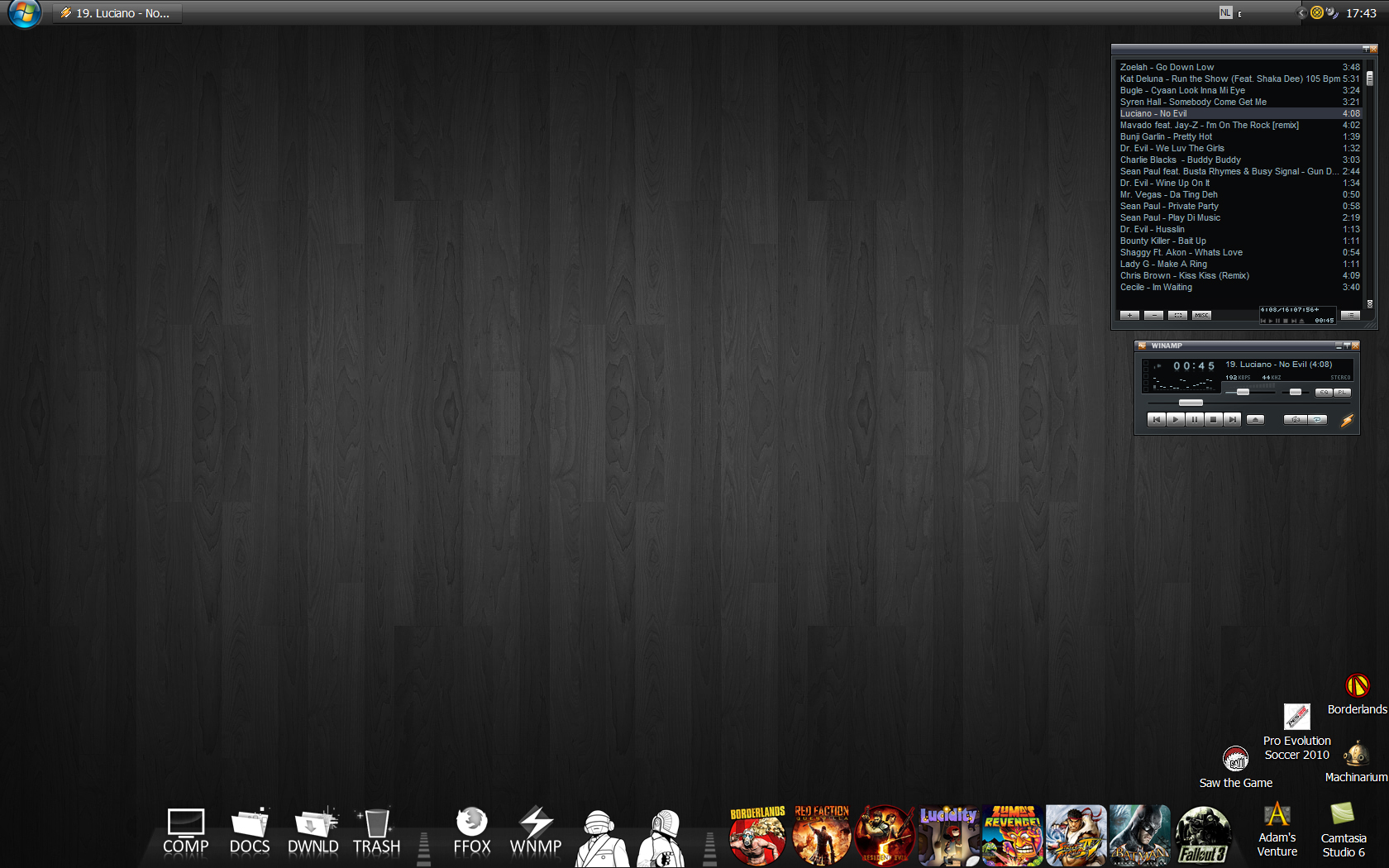Image resolution: width=1389 pixels, height=868 pixels.
Task: Open Adam's Venture desktop shortcut
Action: [x=1277, y=830]
